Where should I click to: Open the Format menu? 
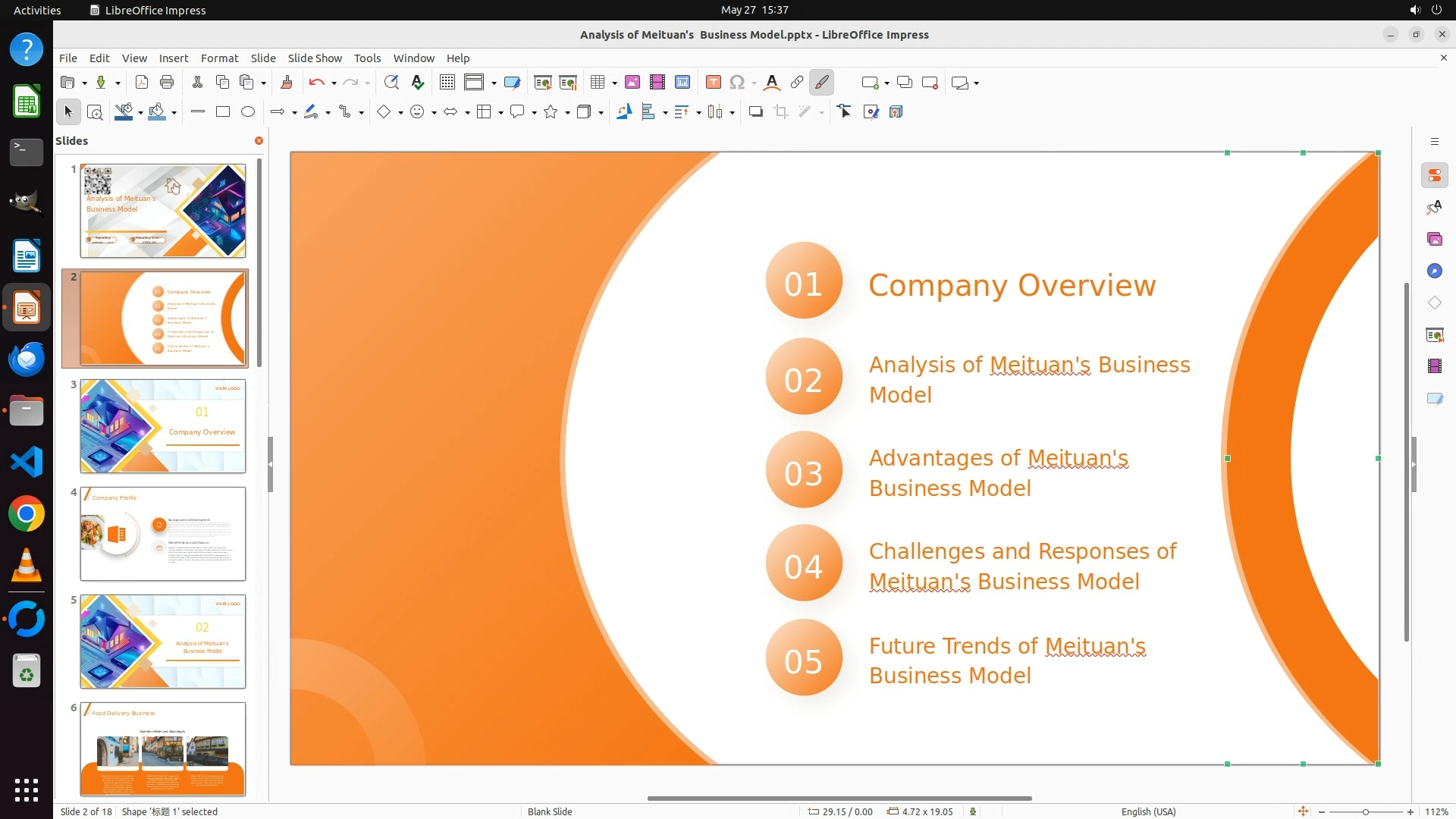pos(219,58)
